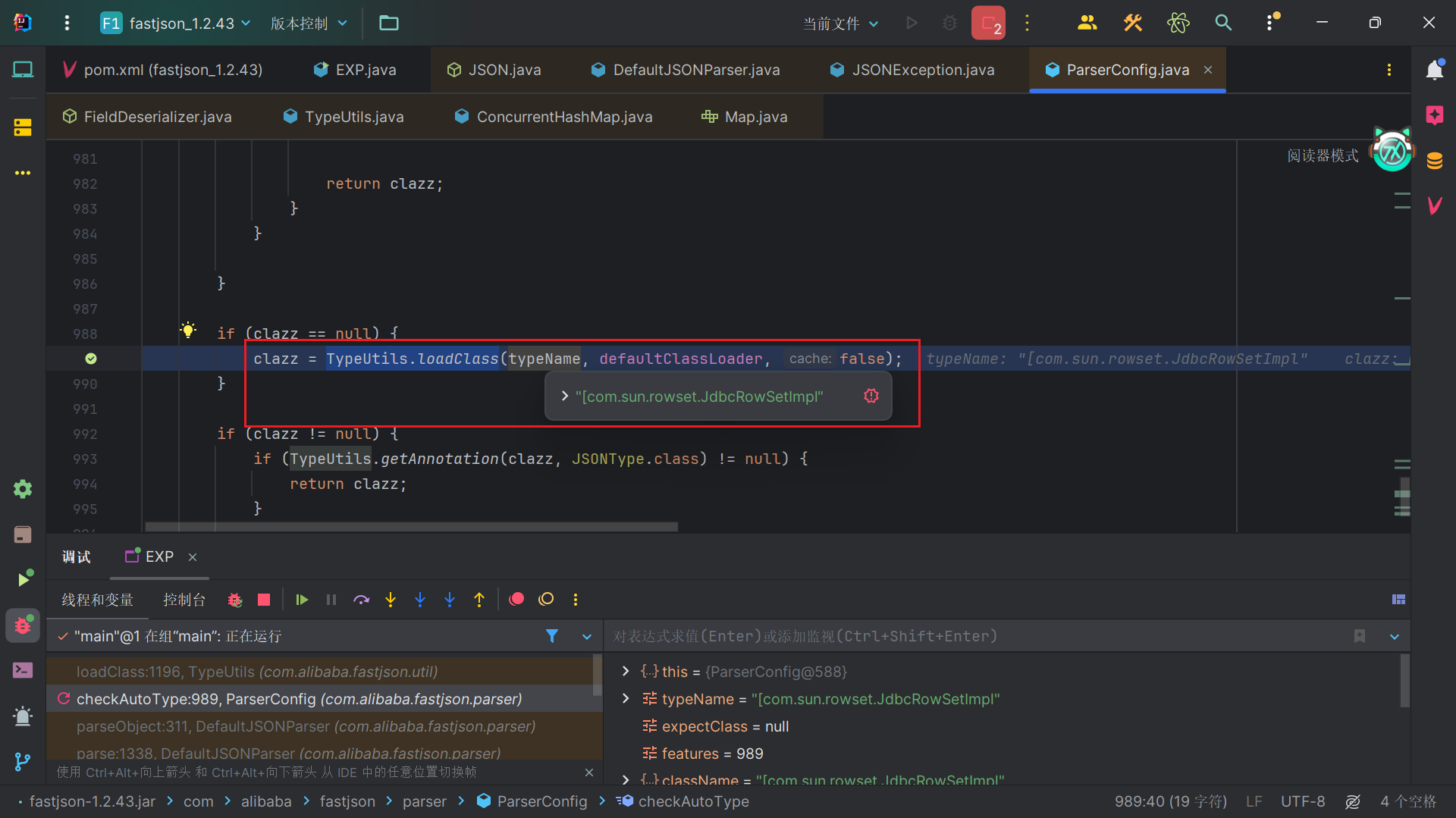
Task: Switch to the EXP.java tab
Action: [355, 70]
